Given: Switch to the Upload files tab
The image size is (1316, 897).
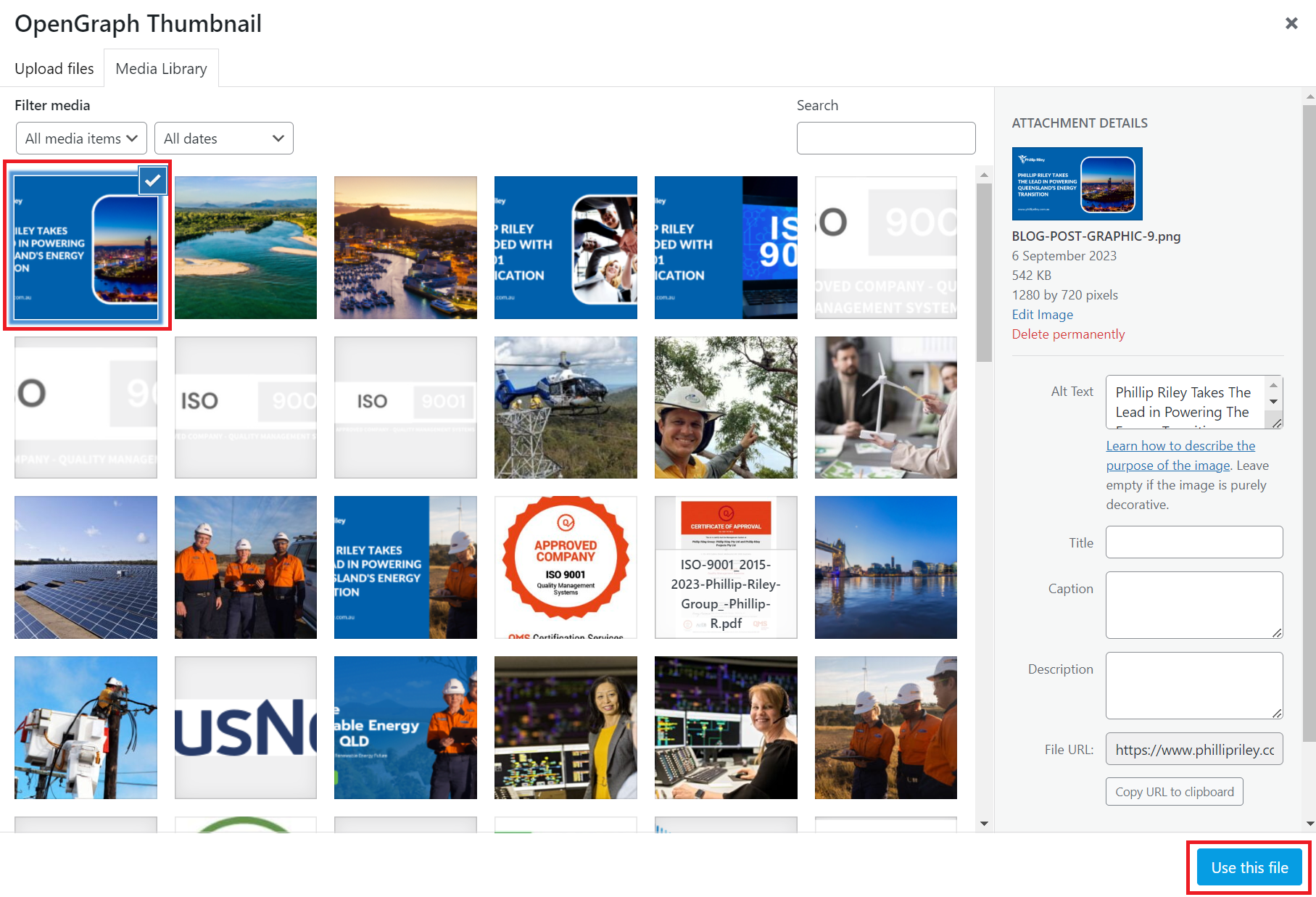Looking at the screenshot, I should (x=54, y=69).
